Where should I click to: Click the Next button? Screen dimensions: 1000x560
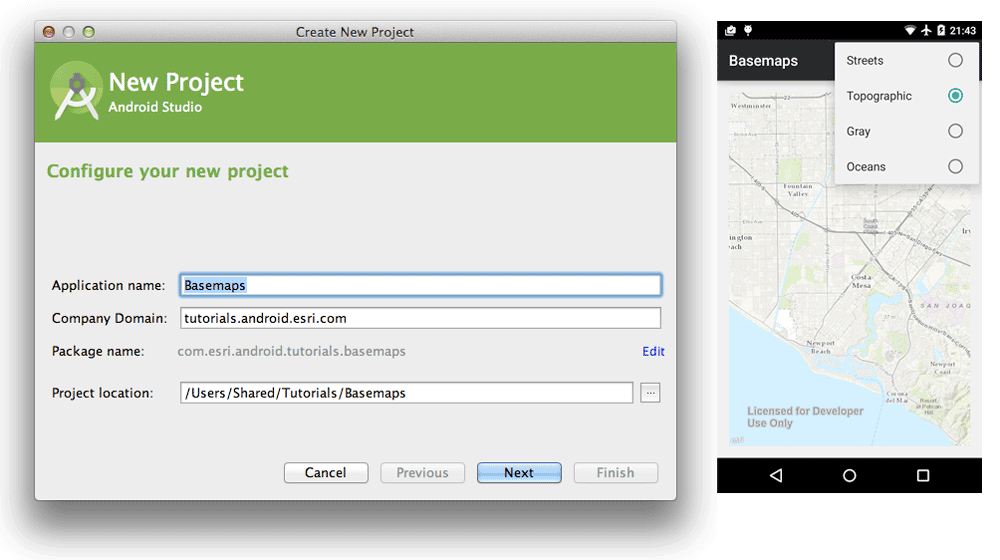[519, 473]
